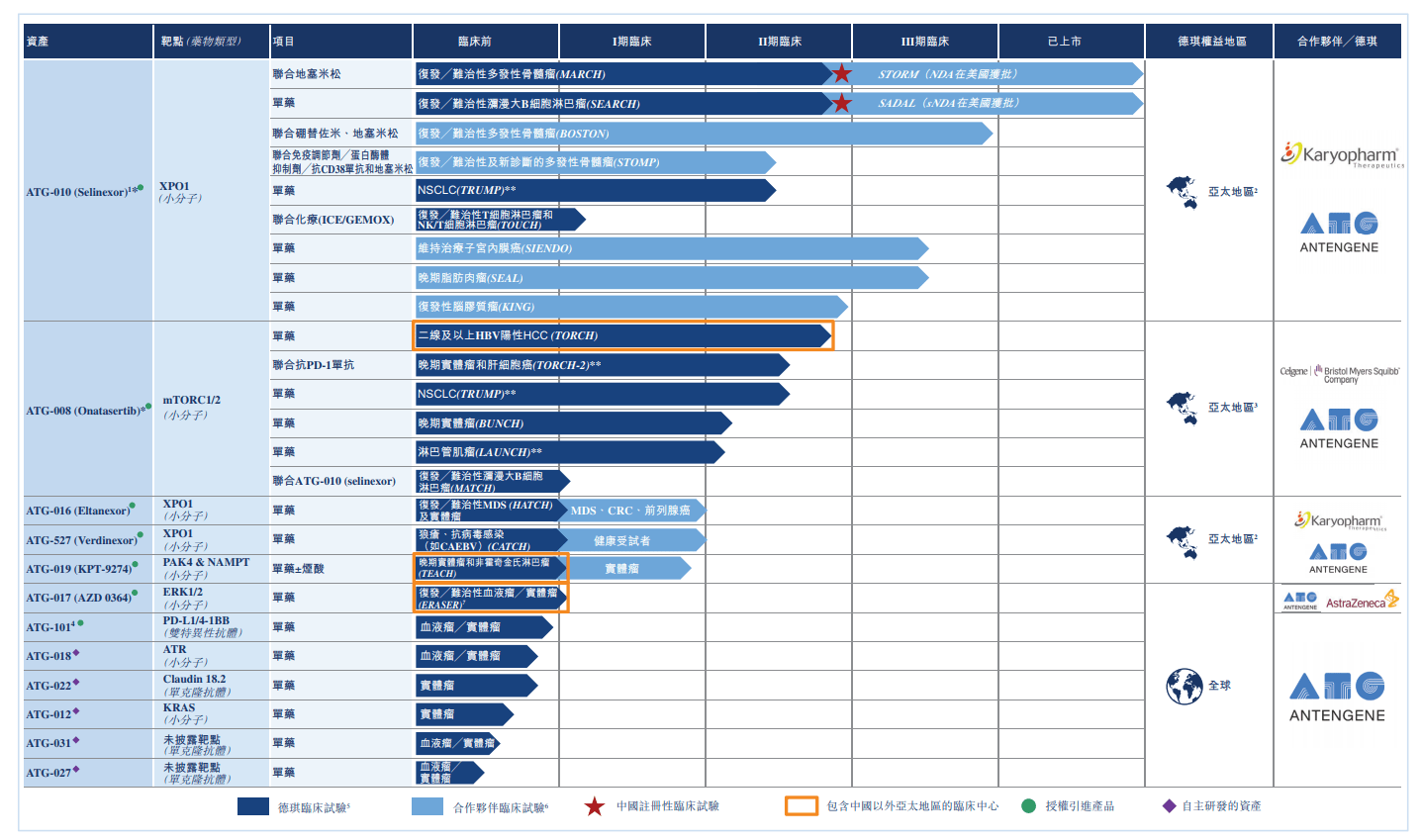
Task: Click the TORCH-2 trial bar
Action: [x=602, y=365]
